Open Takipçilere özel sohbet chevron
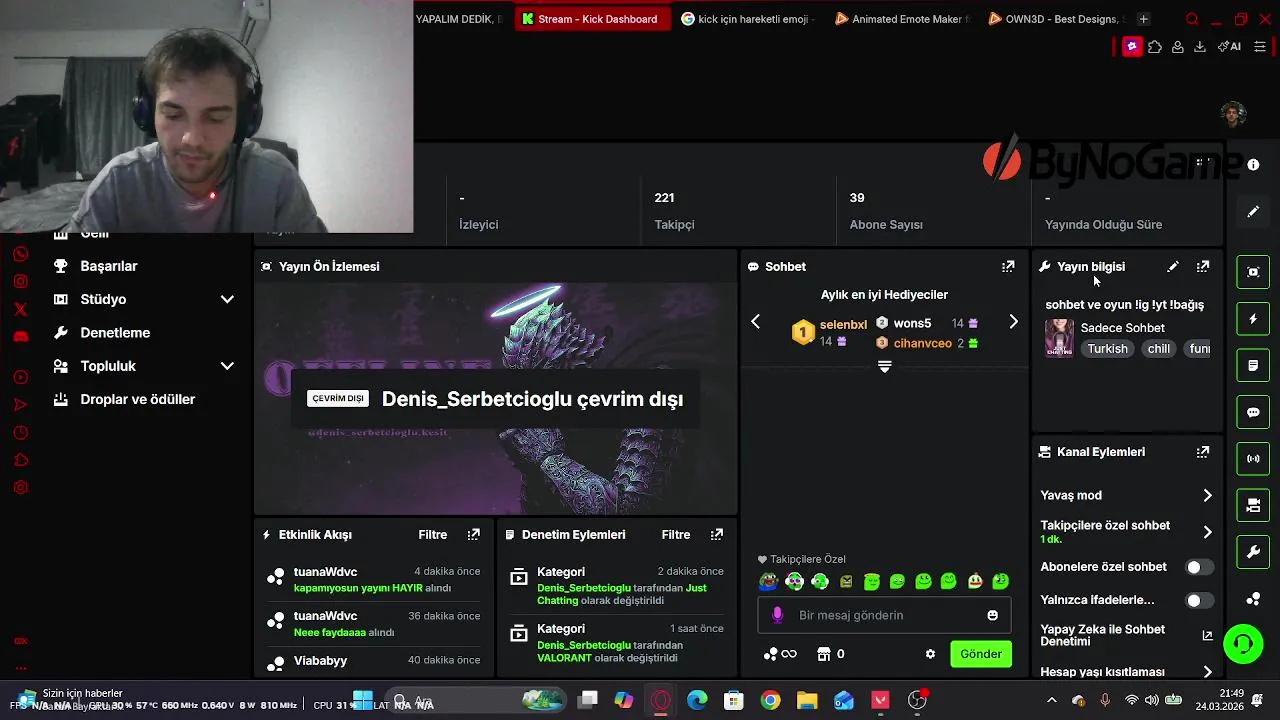The height and width of the screenshot is (720, 1280). (1207, 532)
